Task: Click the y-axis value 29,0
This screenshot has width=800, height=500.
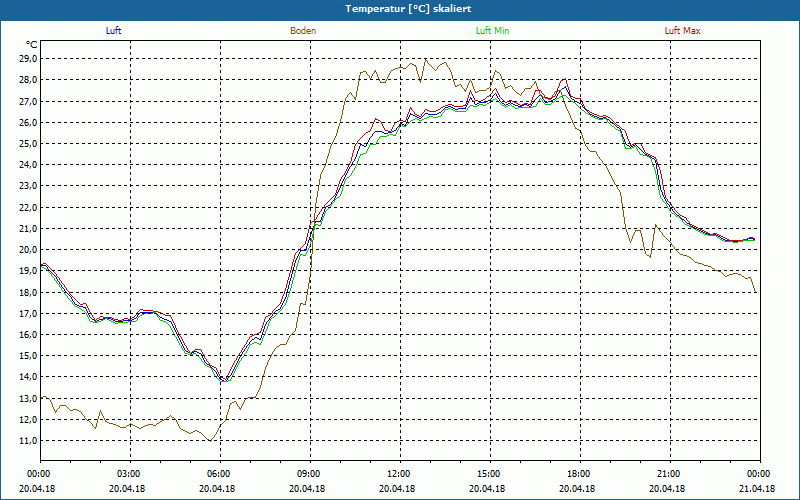Action: (29, 59)
